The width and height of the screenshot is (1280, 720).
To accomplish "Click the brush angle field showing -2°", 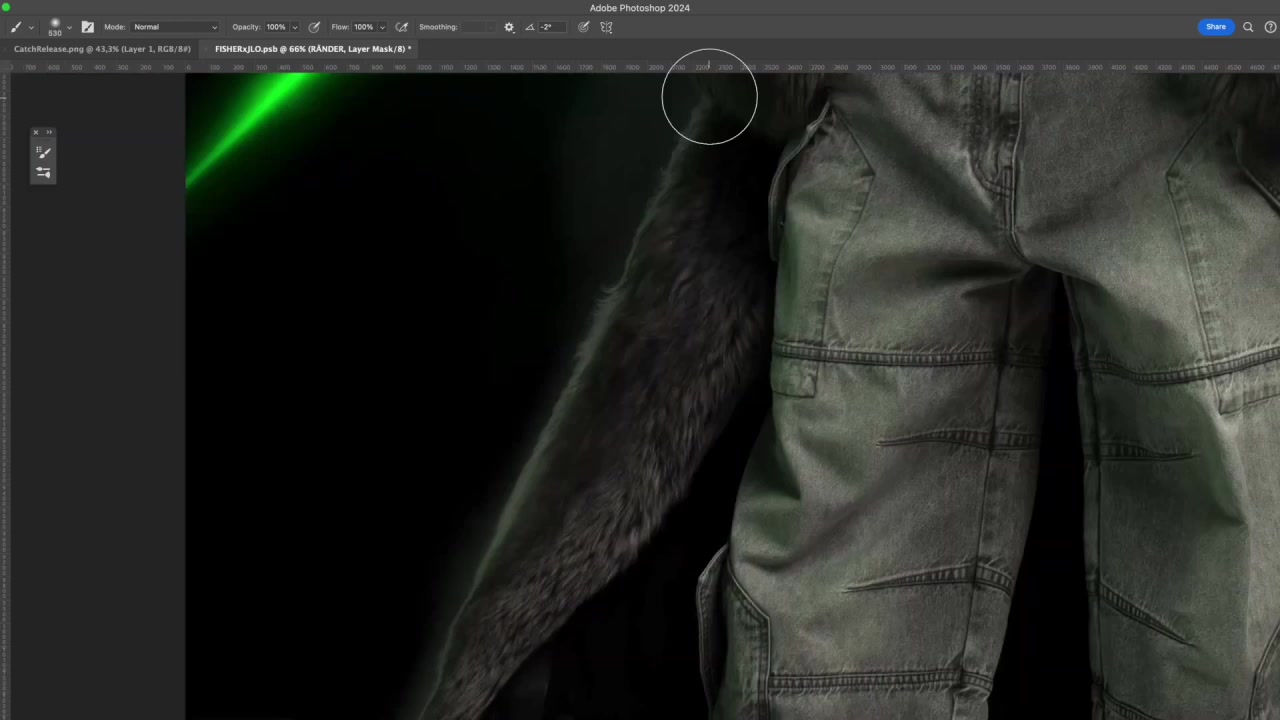I will (553, 27).
